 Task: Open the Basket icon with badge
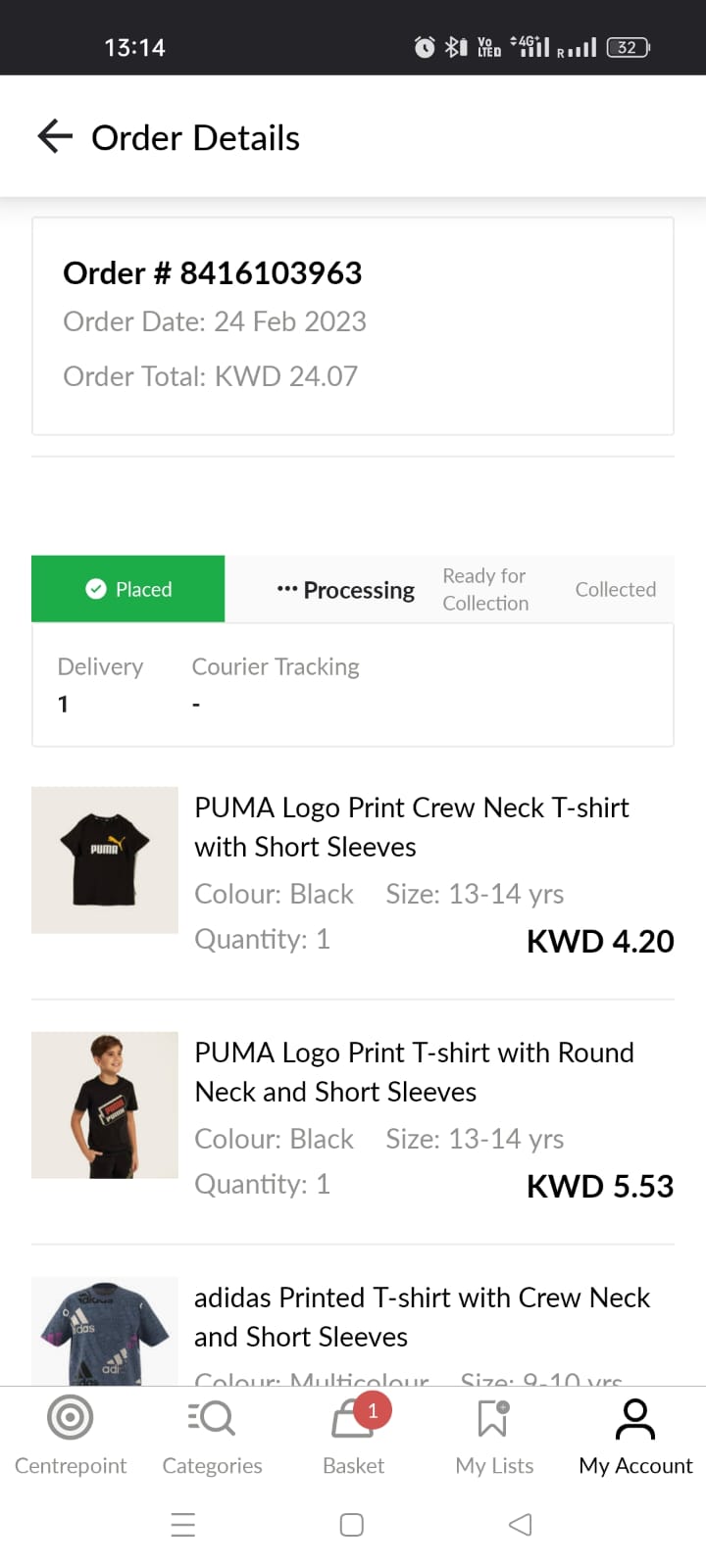tap(353, 1419)
